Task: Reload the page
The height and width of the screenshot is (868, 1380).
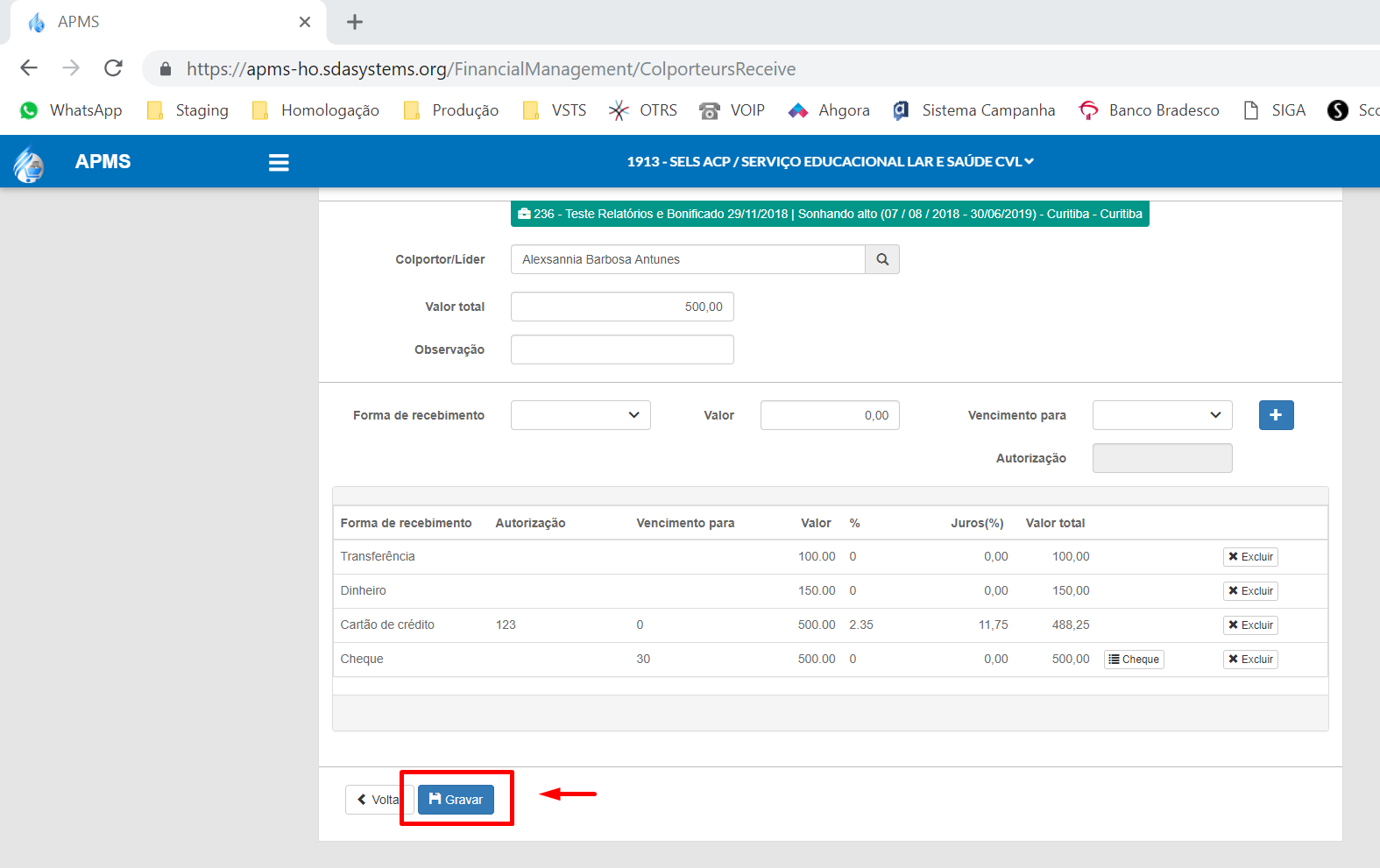Action: pyautogui.click(x=113, y=67)
